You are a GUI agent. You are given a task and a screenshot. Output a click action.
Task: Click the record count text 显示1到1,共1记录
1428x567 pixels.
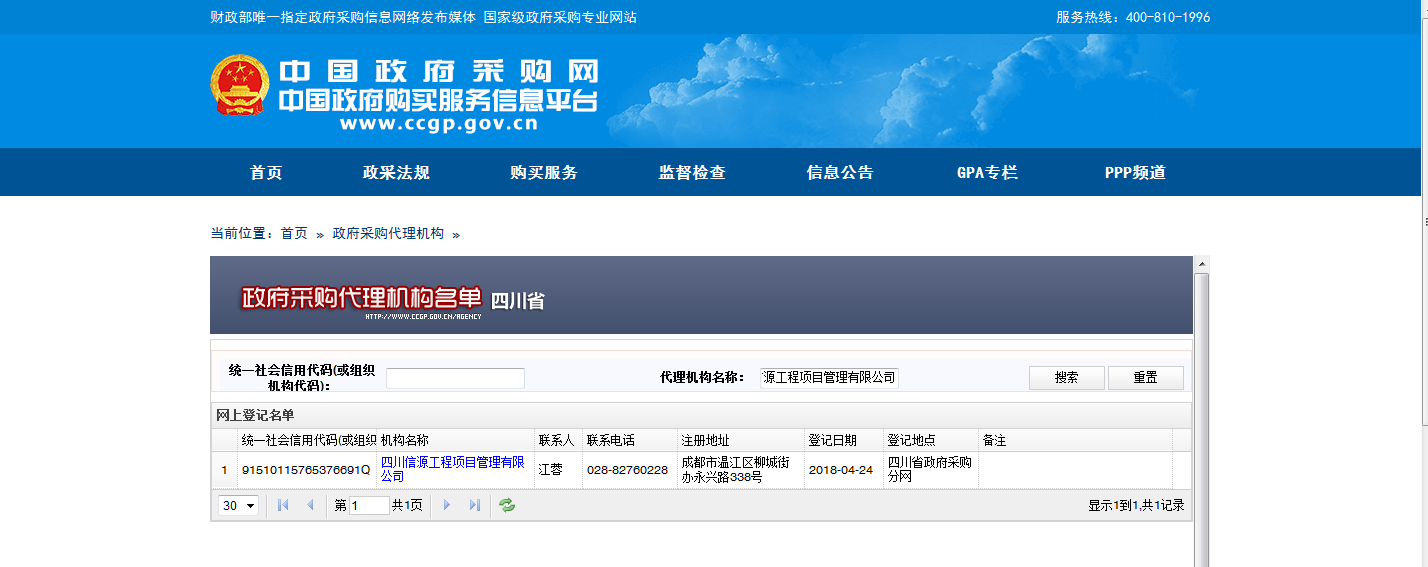tap(1136, 506)
